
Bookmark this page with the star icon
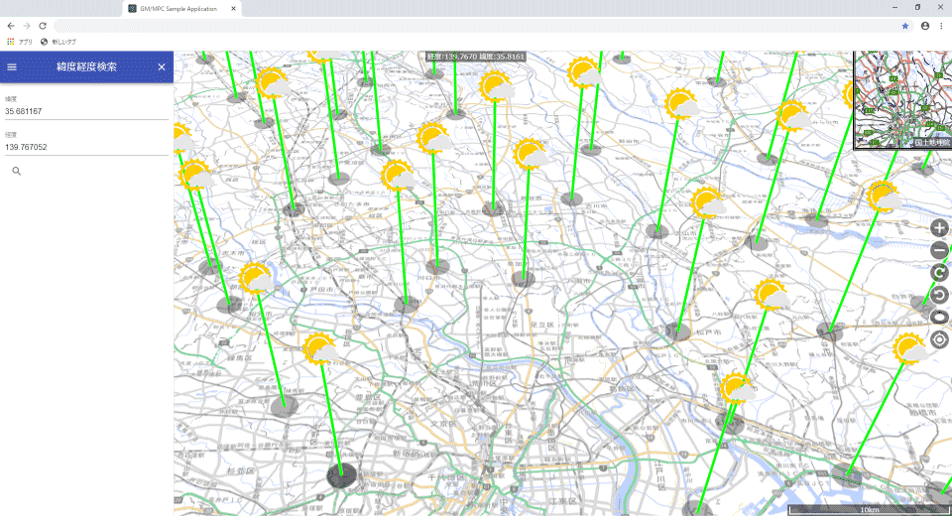click(905, 26)
